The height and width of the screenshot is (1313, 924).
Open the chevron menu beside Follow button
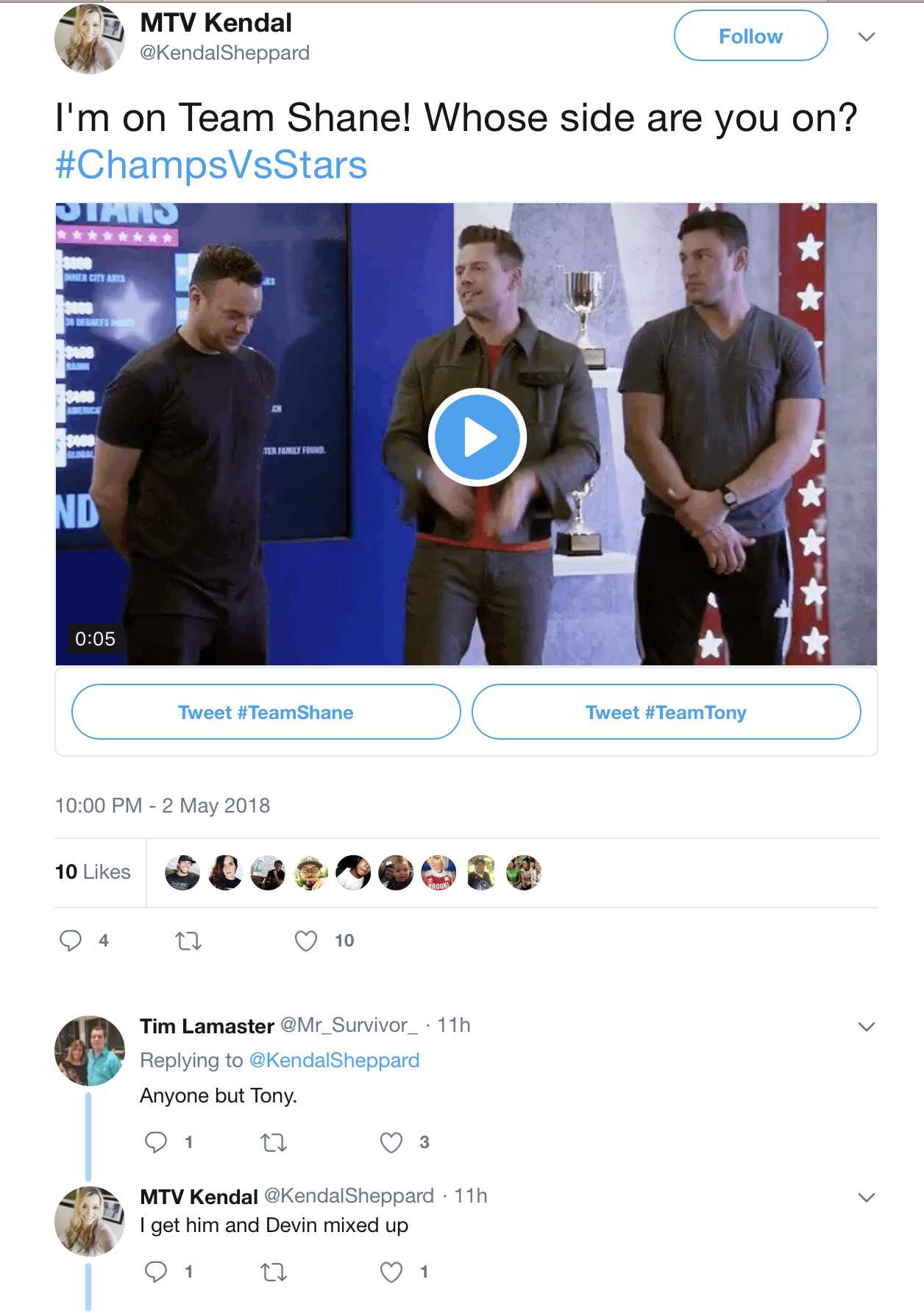click(x=867, y=37)
